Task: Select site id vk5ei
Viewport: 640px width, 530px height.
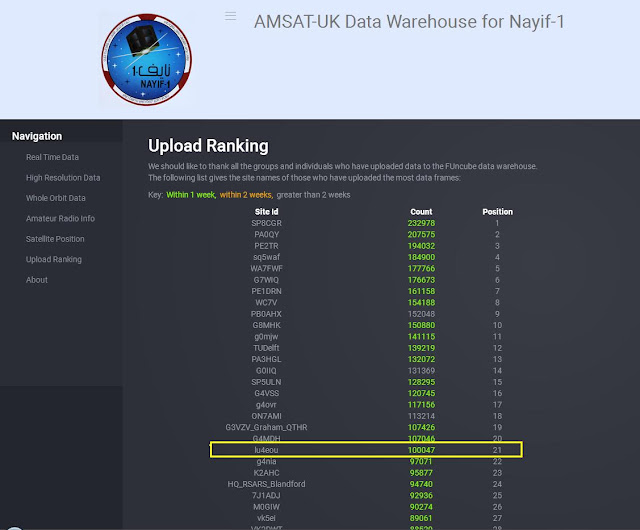Action: pos(267,518)
